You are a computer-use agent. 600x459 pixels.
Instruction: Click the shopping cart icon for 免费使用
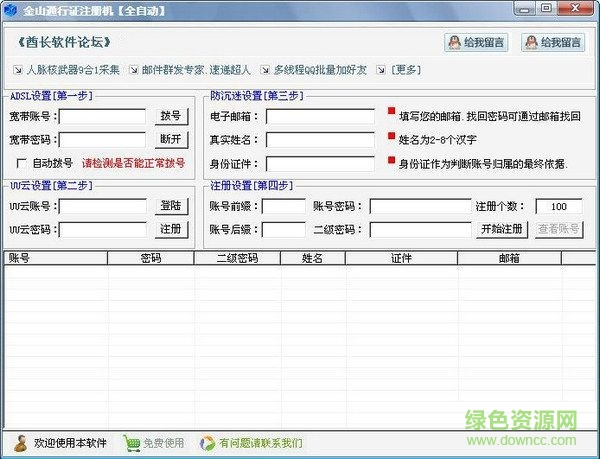pyautogui.click(x=131, y=443)
